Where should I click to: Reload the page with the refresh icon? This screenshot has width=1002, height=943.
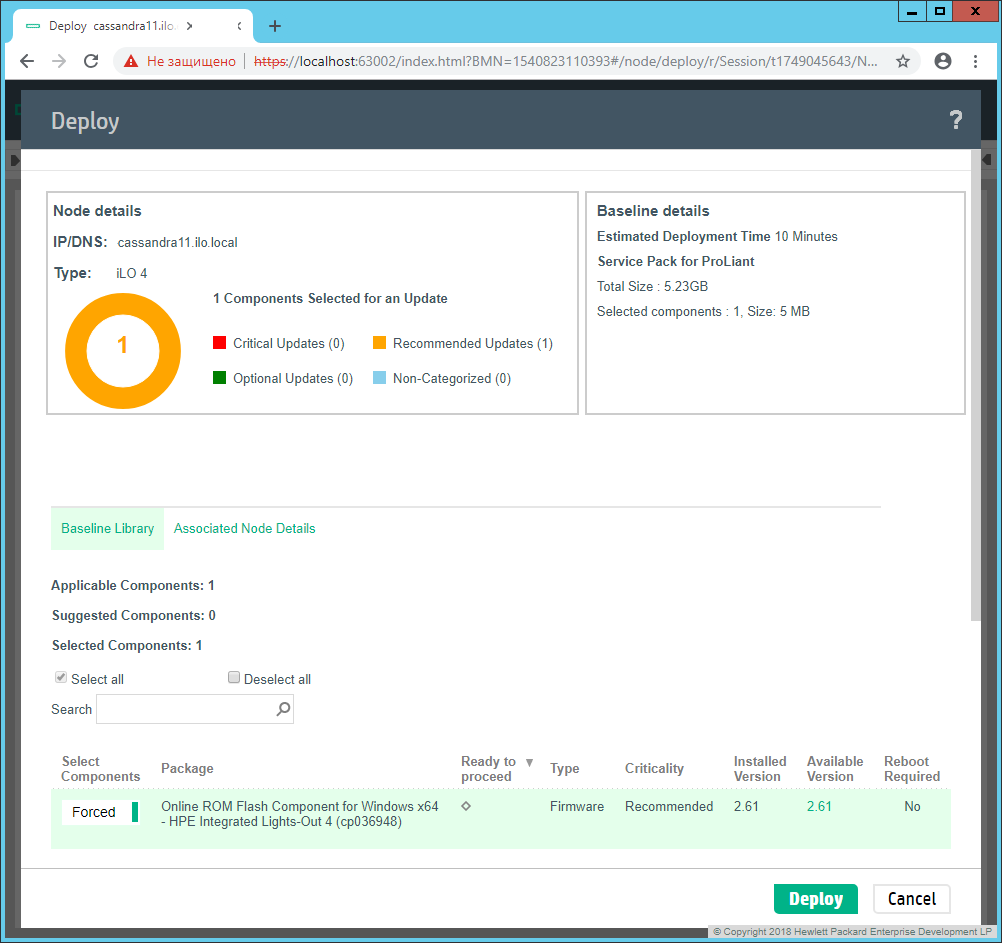[91, 60]
